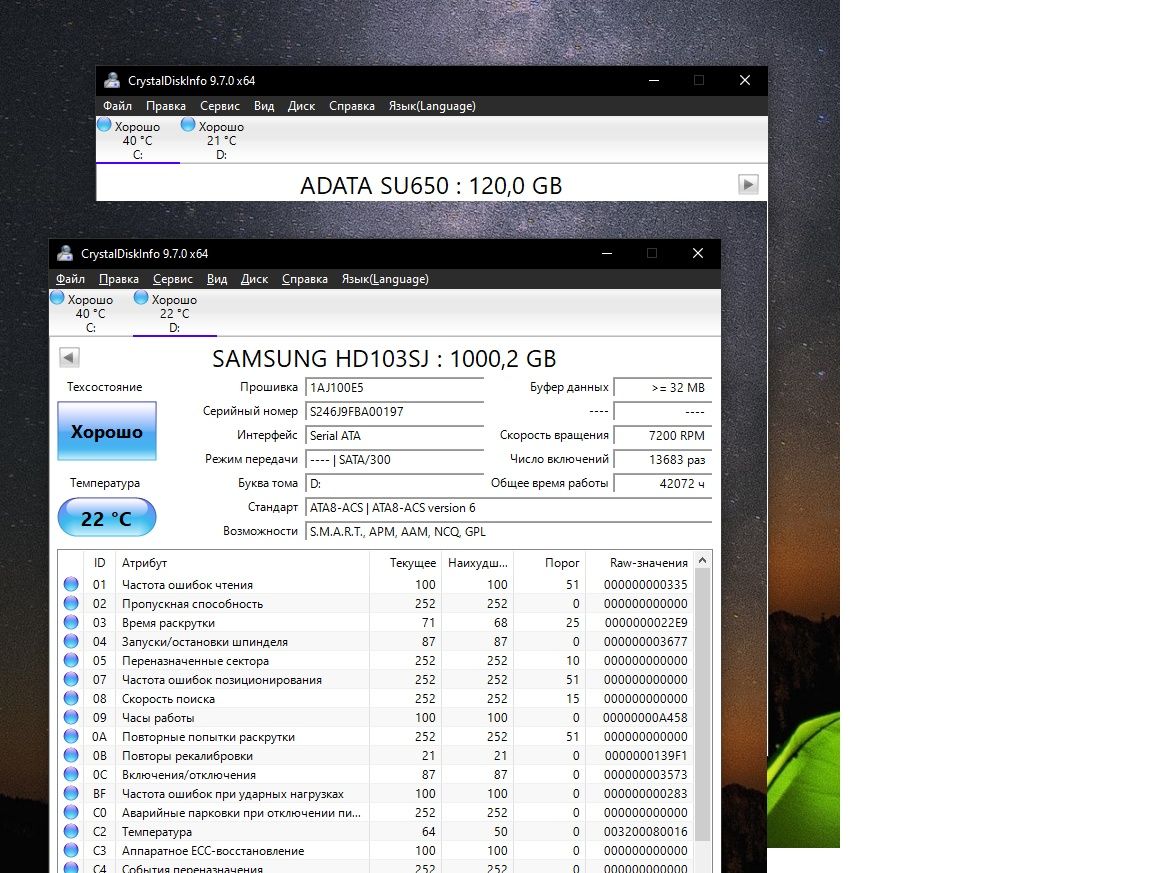Click status icon for attribute 0C
This screenshot has height=873, width=1152.
click(71, 775)
